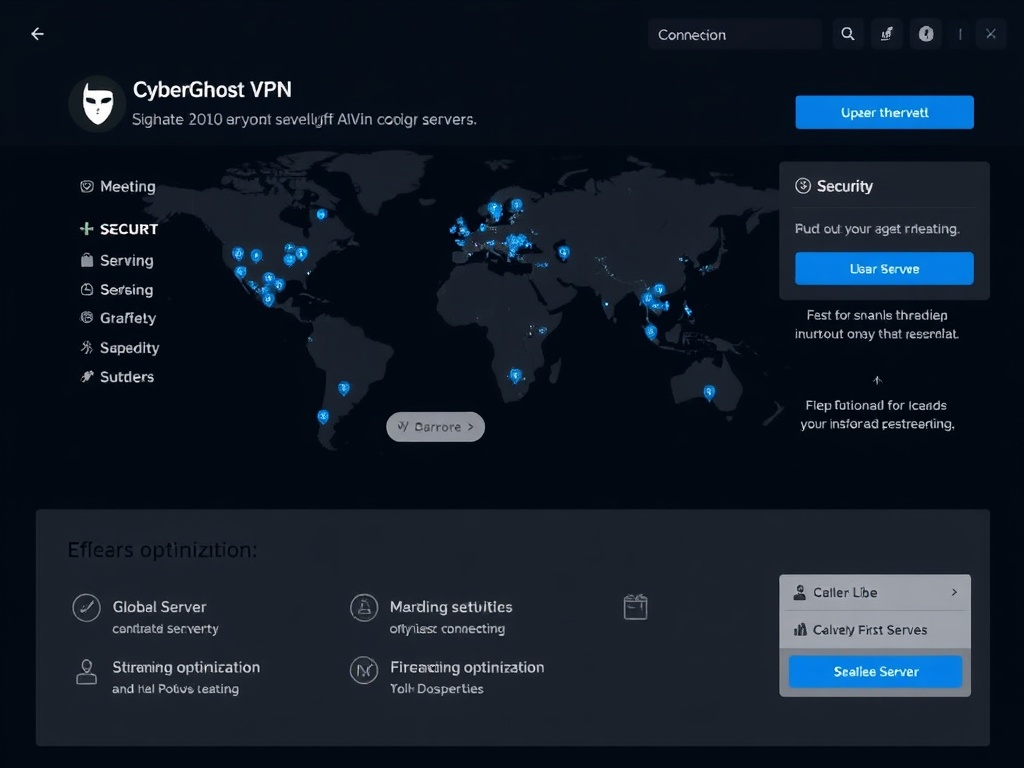Click the Connecion search field
Screen dimensions: 1024x768
[735, 34]
